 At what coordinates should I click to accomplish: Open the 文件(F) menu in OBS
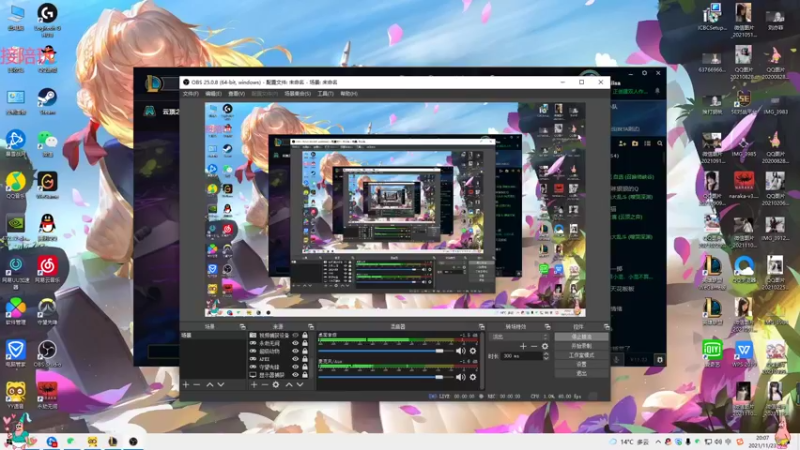coord(190,94)
